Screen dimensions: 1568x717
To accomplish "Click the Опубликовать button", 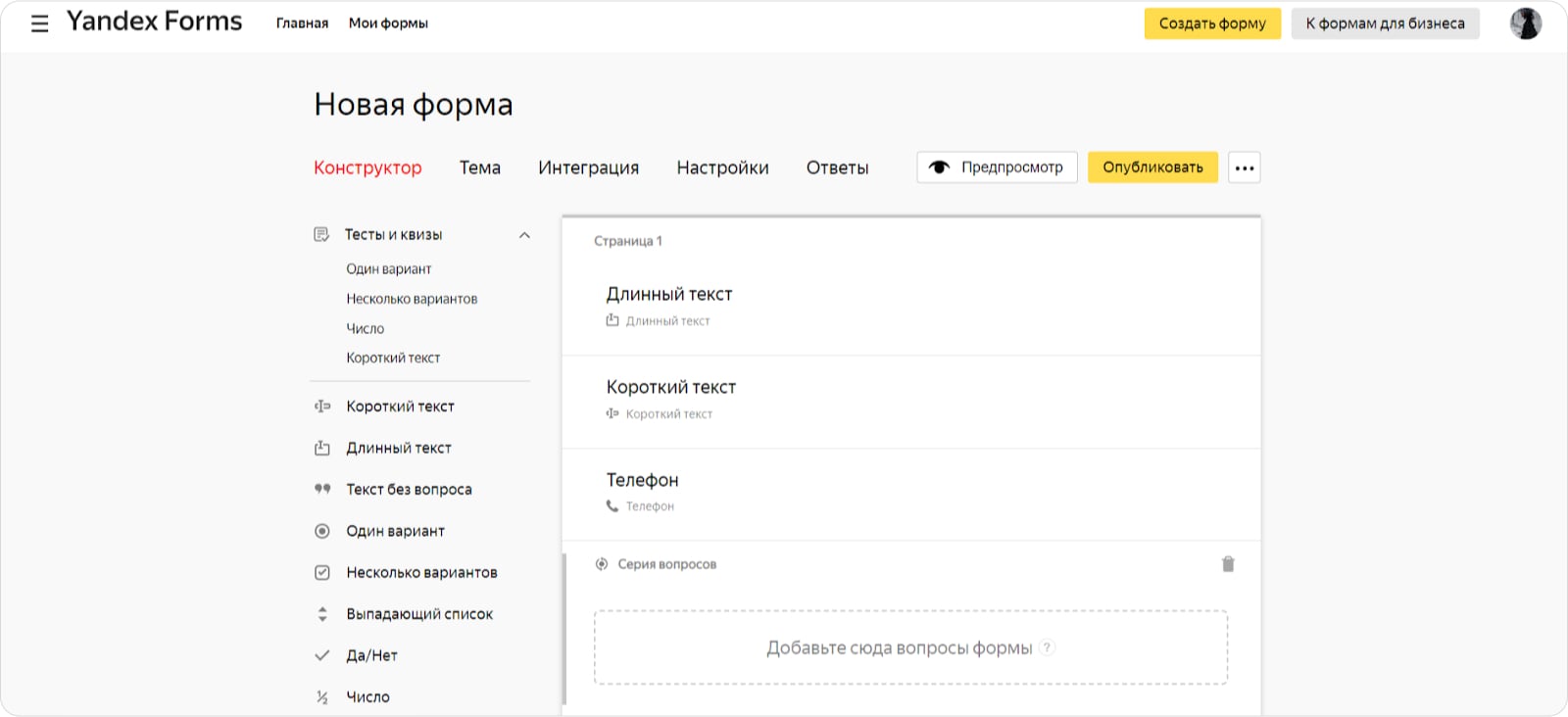I will [x=1152, y=167].
